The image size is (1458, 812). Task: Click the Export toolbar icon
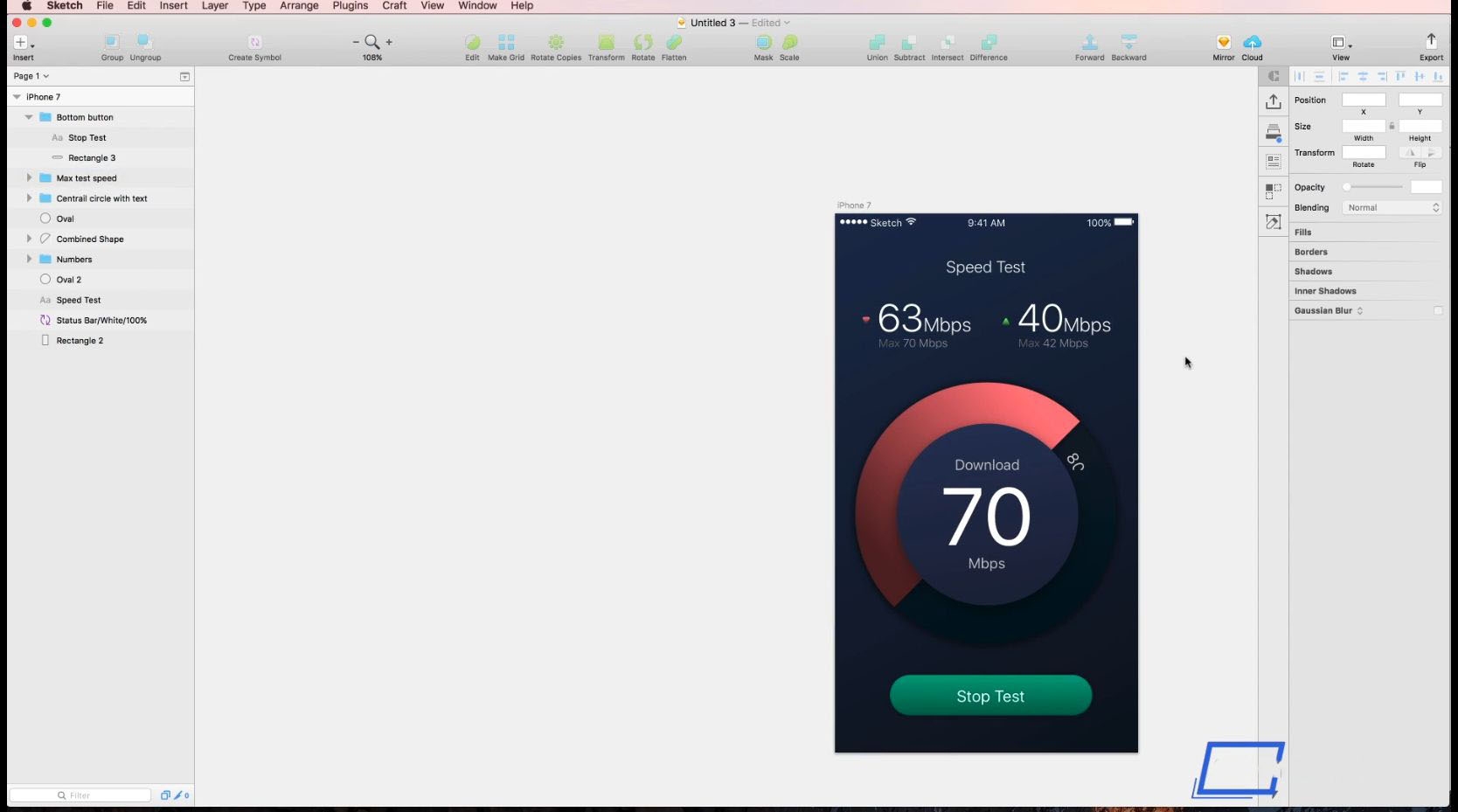(x=1431, y=41)
